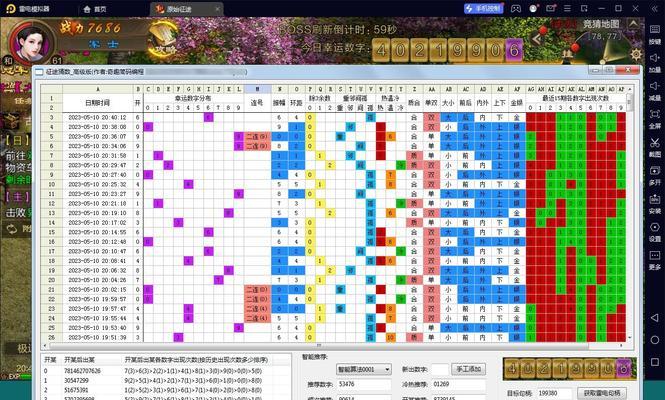
Task: Click the 获取雷电句柄 button
Action: [x=601, y=393]
